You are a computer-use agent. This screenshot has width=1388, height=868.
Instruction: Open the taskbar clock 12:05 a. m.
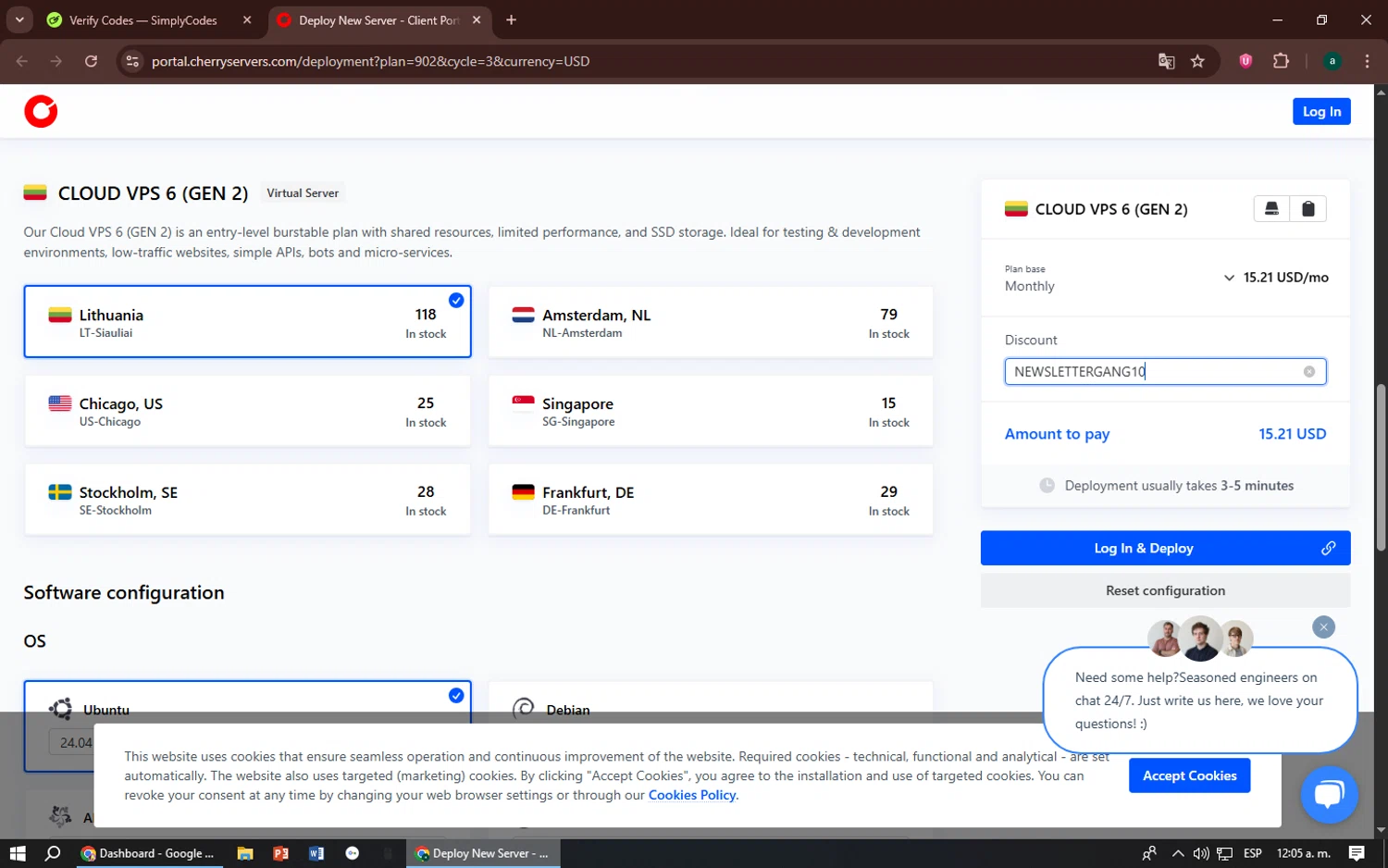point(1304,853)
